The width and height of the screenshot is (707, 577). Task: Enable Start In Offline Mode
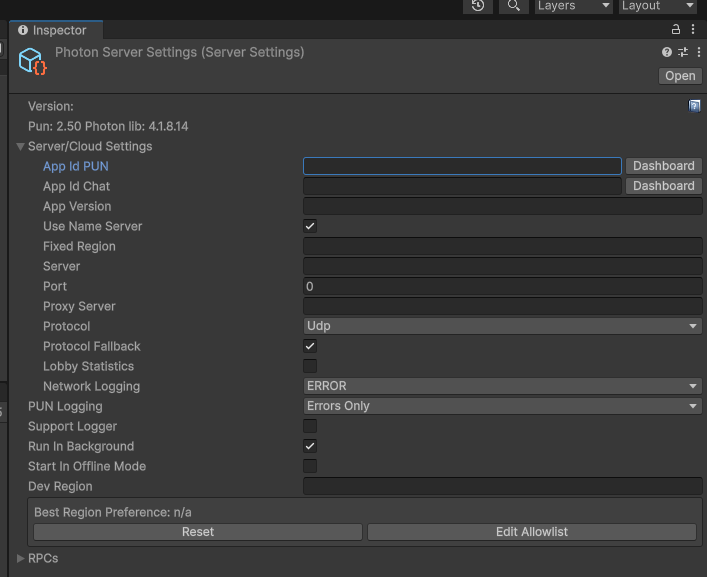click(x=310, y=466)
